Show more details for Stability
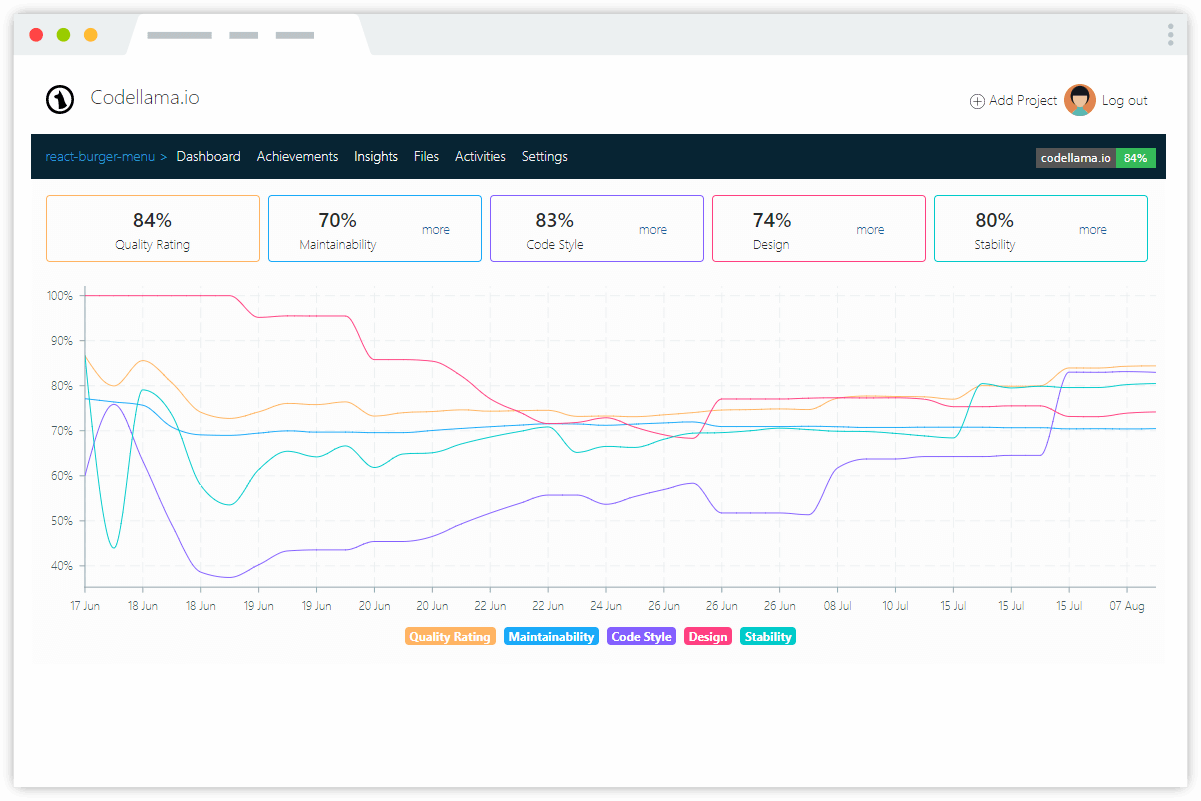The height and width of the screenshot is (801, 1201). (x=1093, y=230)
